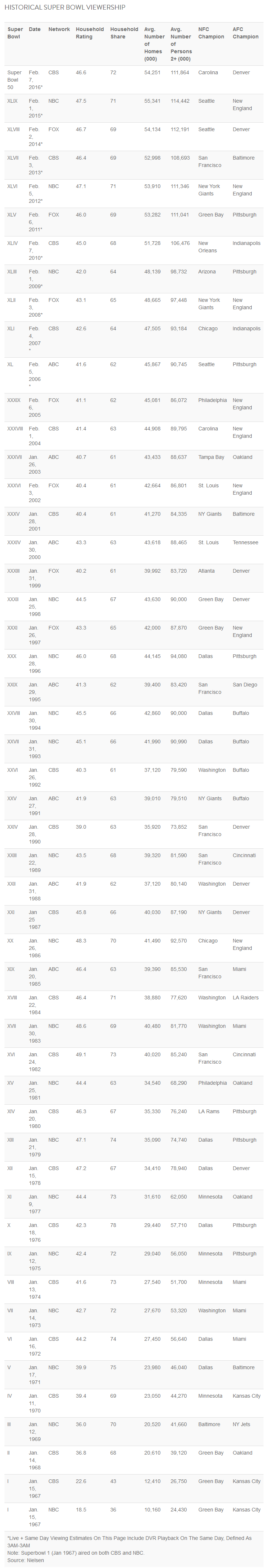Click the New Orleans NFC champion cell
The image size is (265, 1568).
click(207, 246)
